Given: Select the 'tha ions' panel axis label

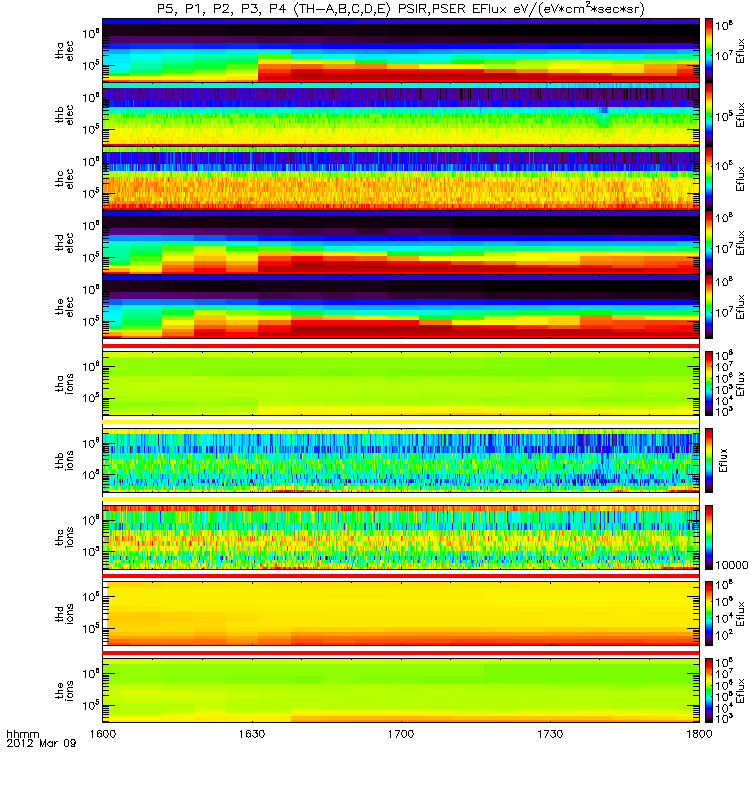Looking at the screenshot, I should [x=65, y=384].
